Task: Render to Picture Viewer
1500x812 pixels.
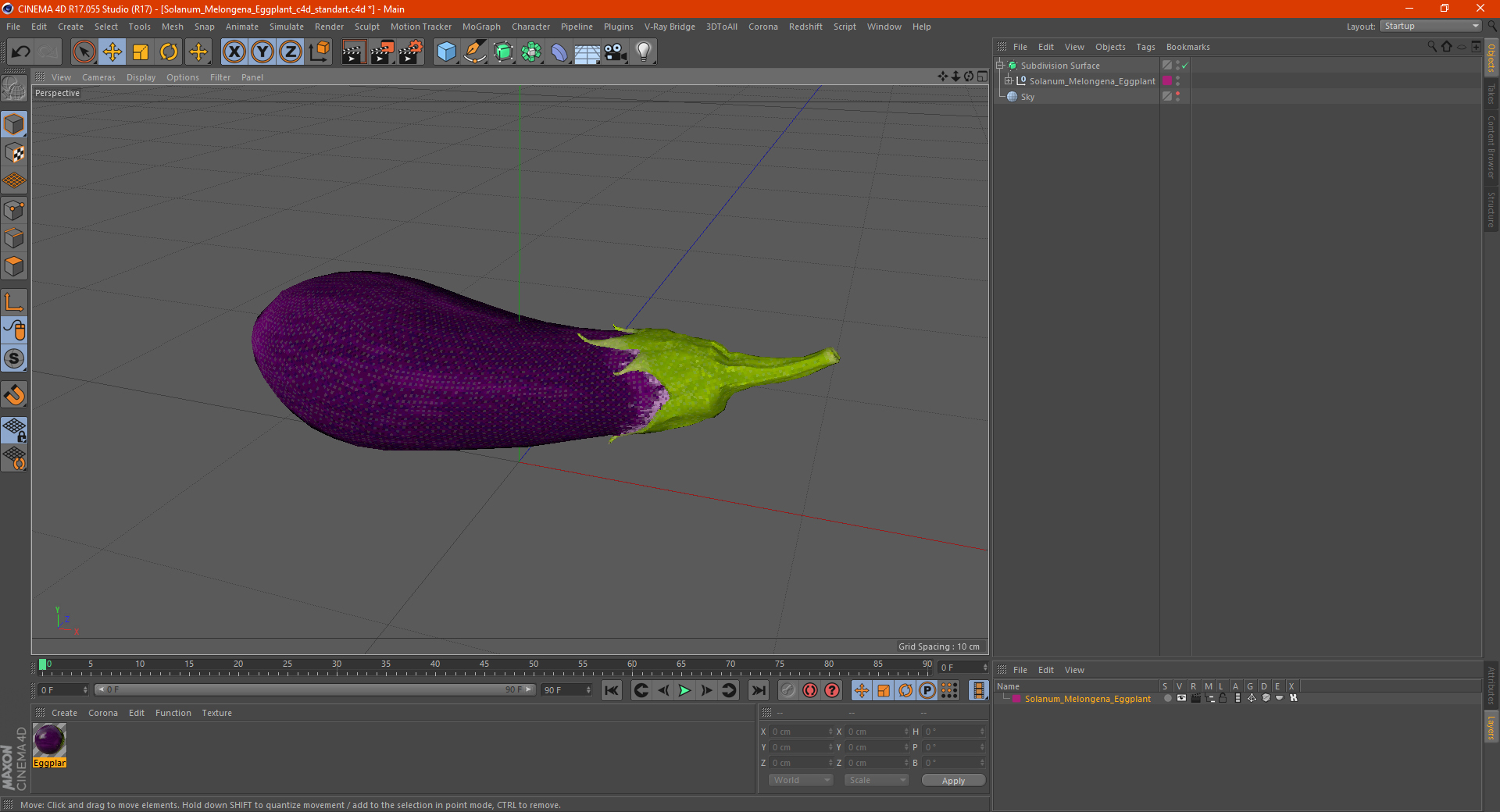Action: [x=382, y=52]
